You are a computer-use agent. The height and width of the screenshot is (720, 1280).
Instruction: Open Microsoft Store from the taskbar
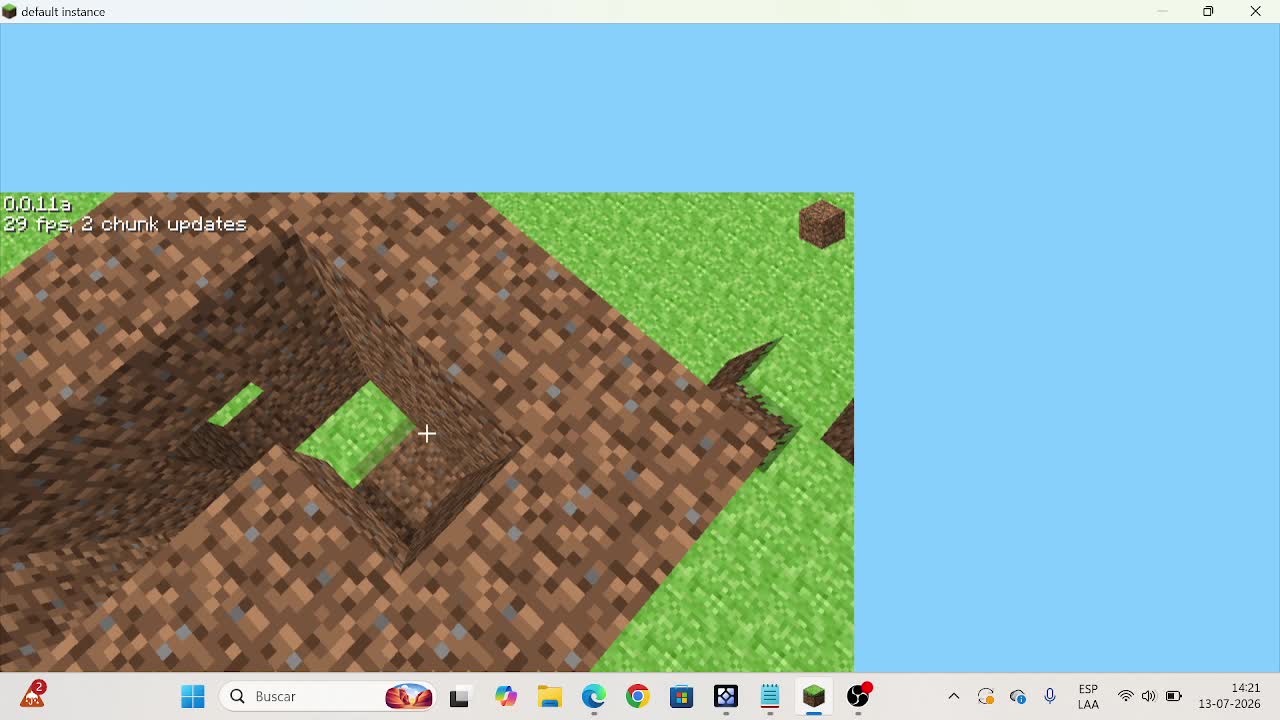(682, 696)
